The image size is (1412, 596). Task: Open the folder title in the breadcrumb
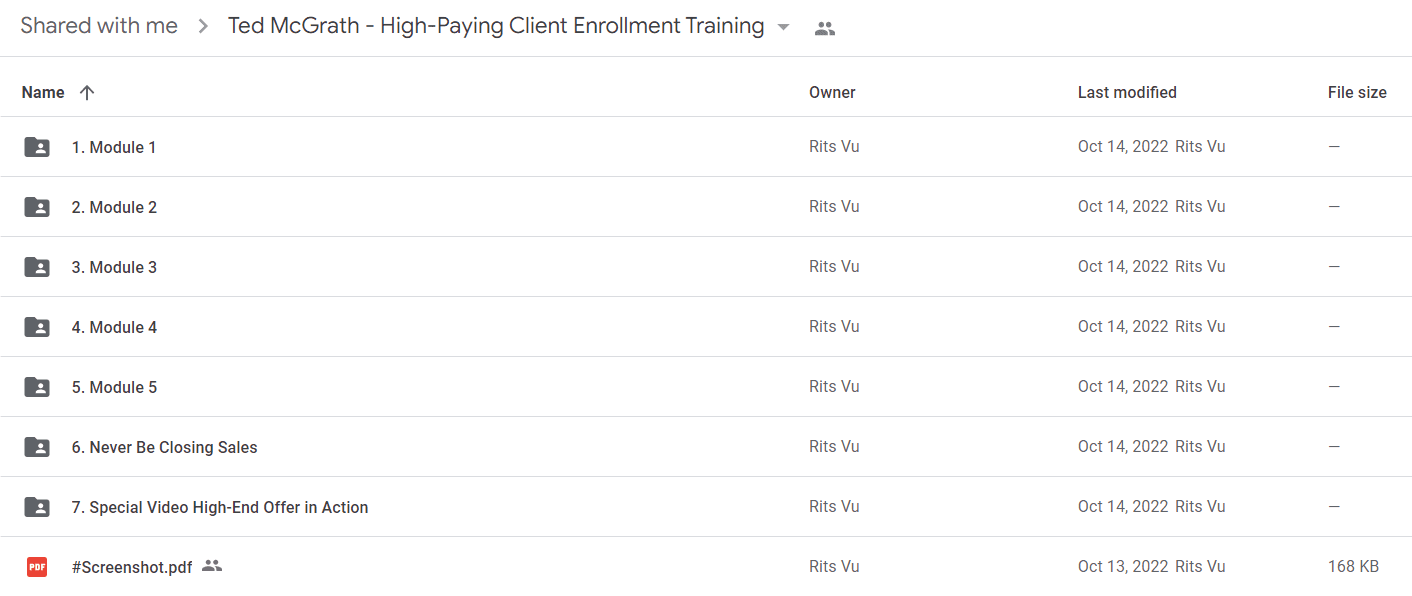click(x=496, y=26)
